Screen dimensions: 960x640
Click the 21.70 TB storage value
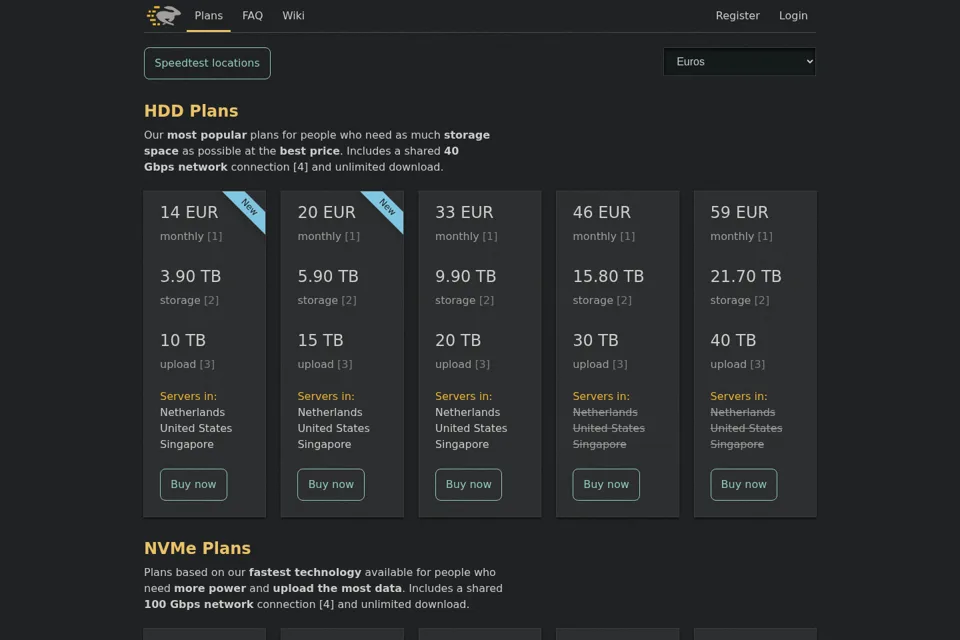746,276
